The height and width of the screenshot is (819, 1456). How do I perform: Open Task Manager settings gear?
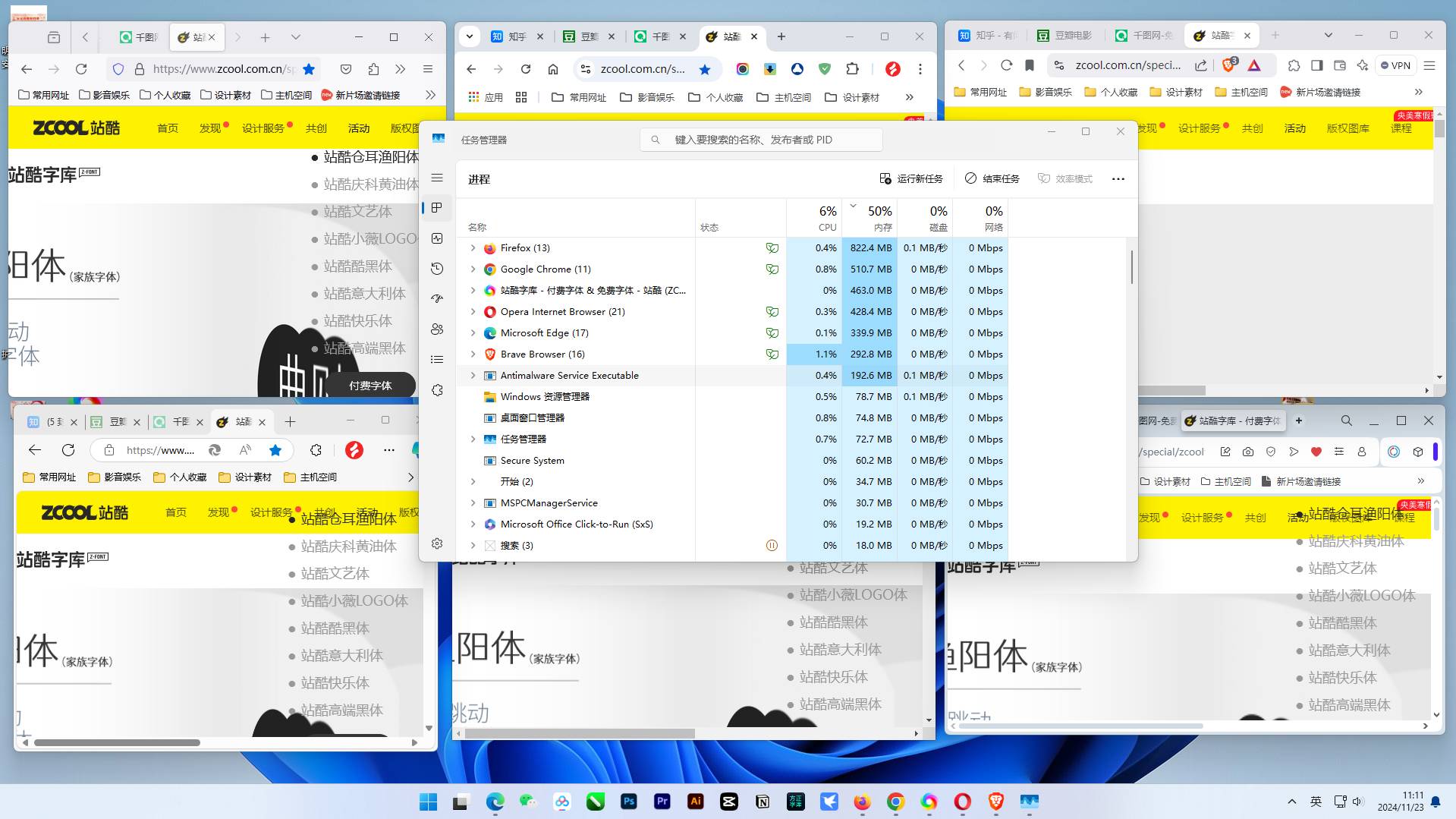pyautogui.click(x=437, y=543)
